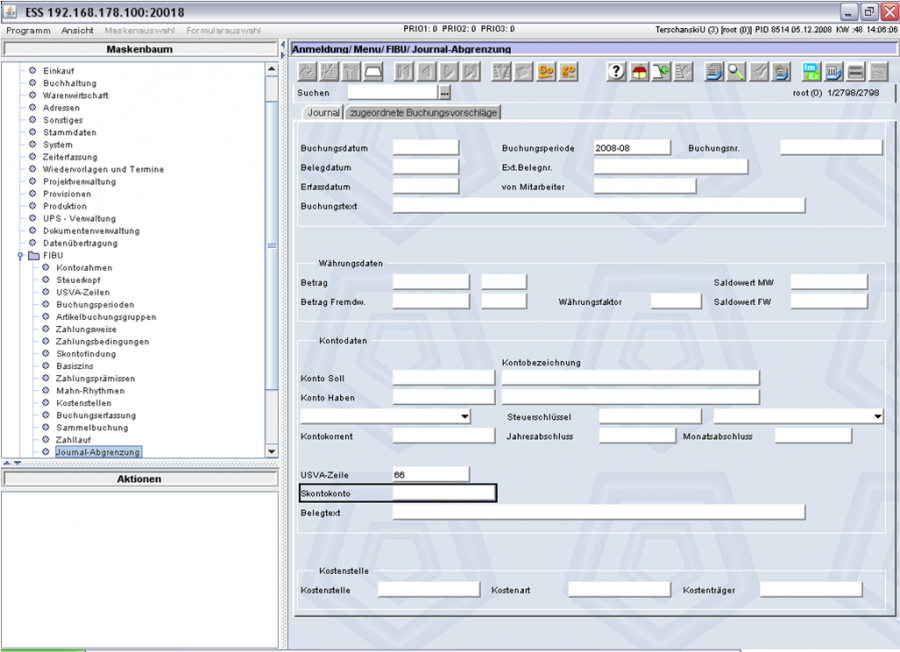Click the Buchungsperiode field showing 2008-08
900x652 pixels.
631,148
